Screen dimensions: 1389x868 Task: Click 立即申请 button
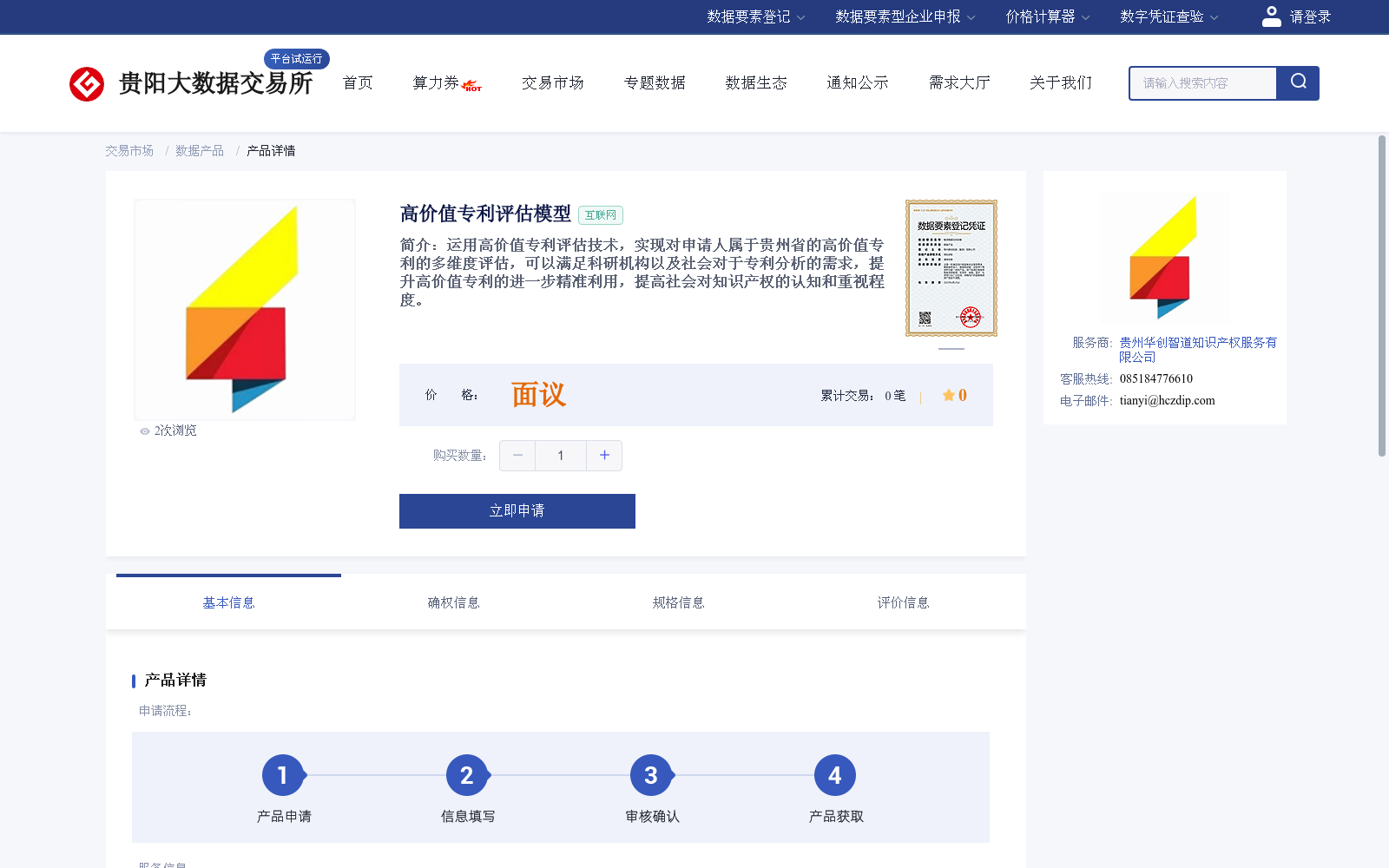pyautogui.click(x=517, y=511)
